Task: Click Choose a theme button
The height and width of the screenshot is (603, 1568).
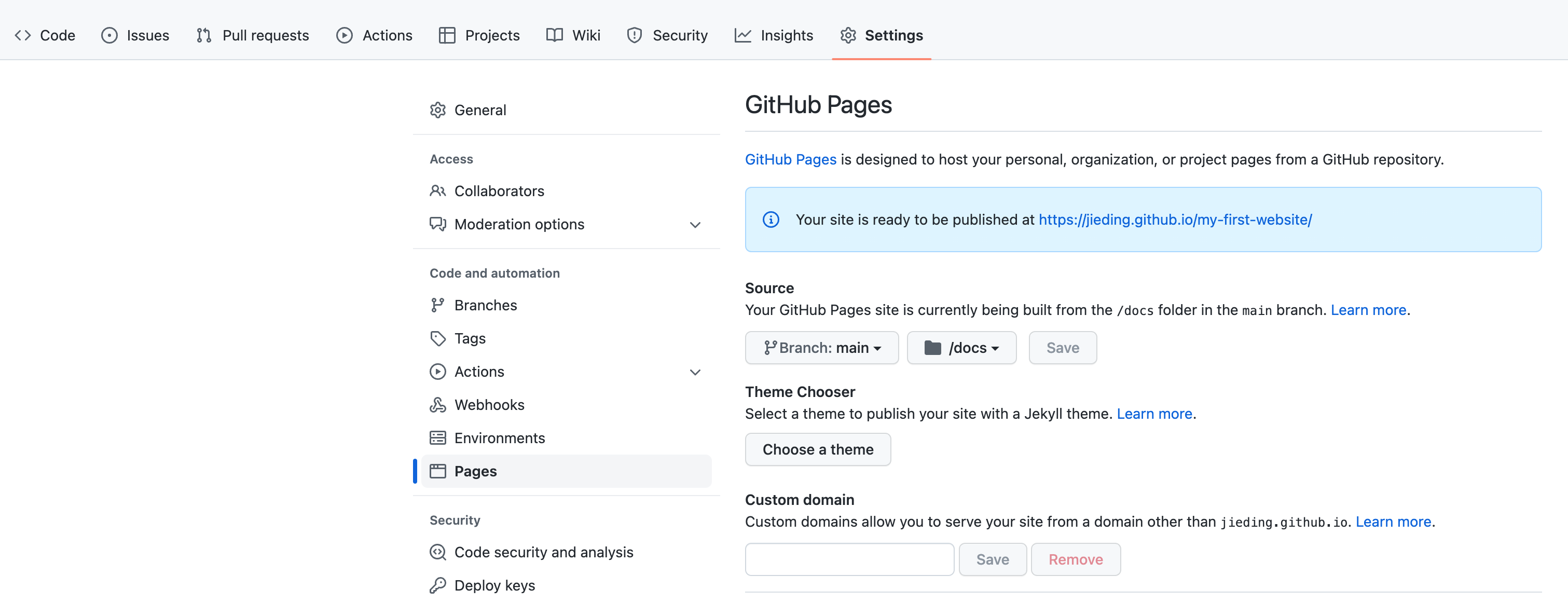Action: pyautogui.click(x=818, y=449)
